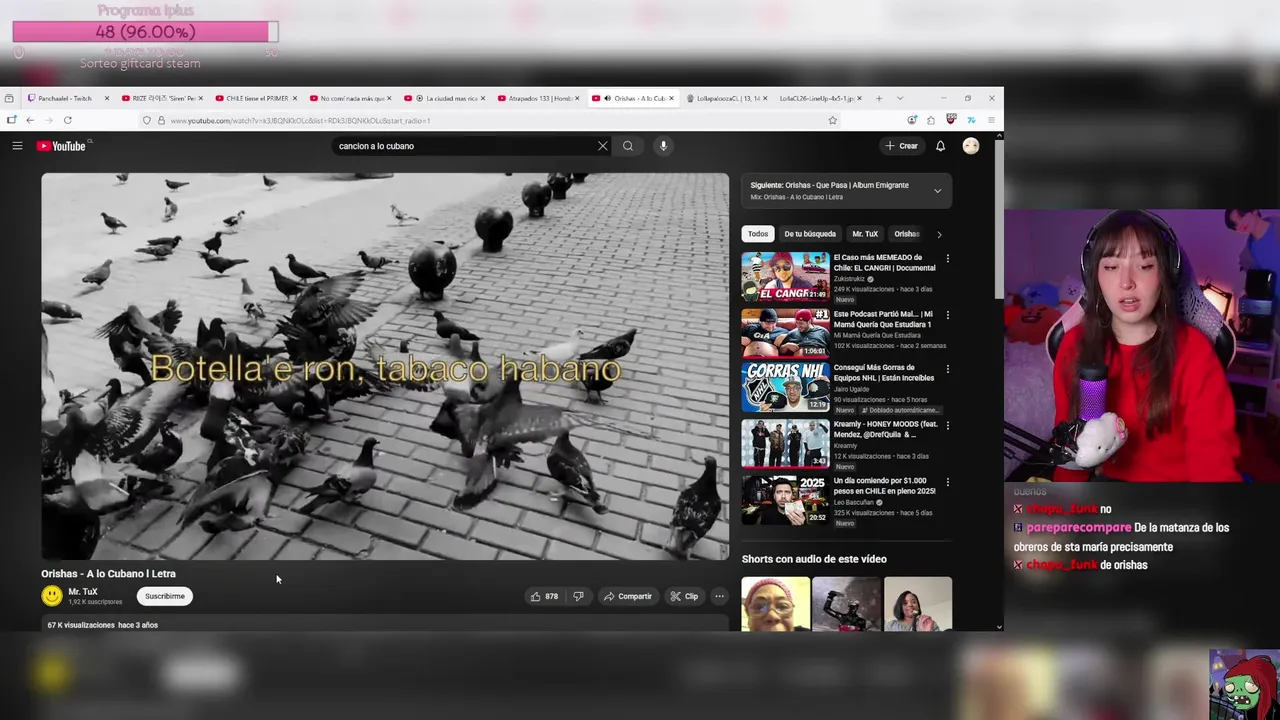Start voice search with the microphone
The width and height of the screenshot is (1280, 720).
[x=663, y=146]
